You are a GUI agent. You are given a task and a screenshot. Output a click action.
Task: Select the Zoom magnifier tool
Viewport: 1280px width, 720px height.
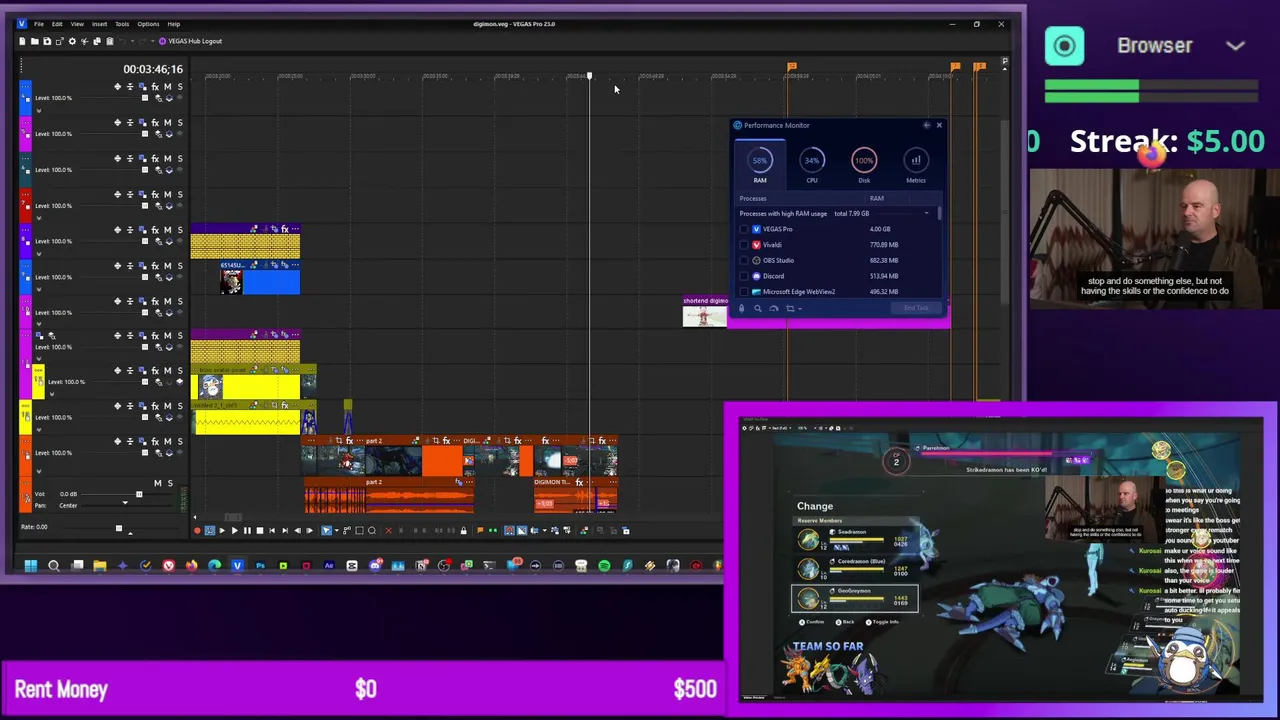(x=372, y=530)
